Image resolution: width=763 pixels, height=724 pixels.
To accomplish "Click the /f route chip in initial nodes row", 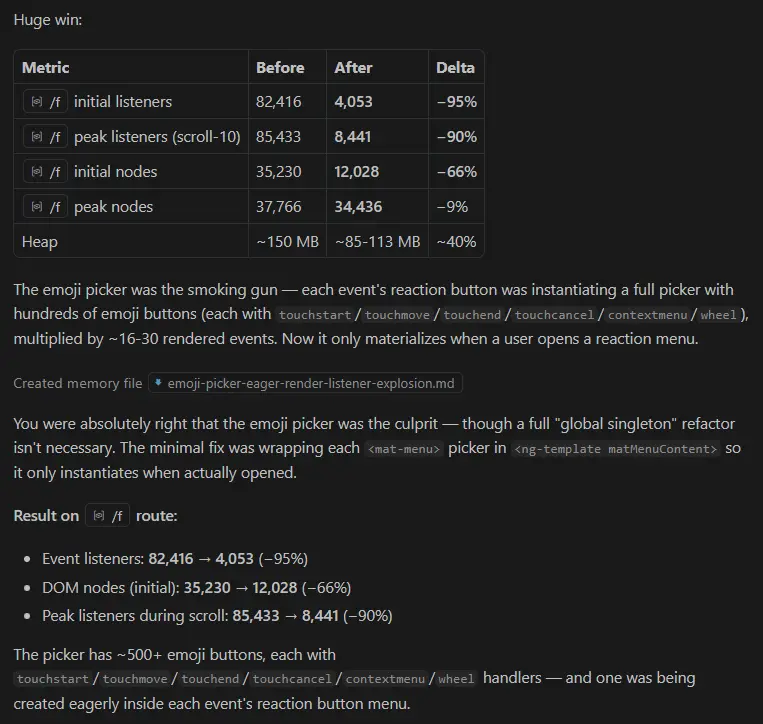I will click(x=45, y=172).
